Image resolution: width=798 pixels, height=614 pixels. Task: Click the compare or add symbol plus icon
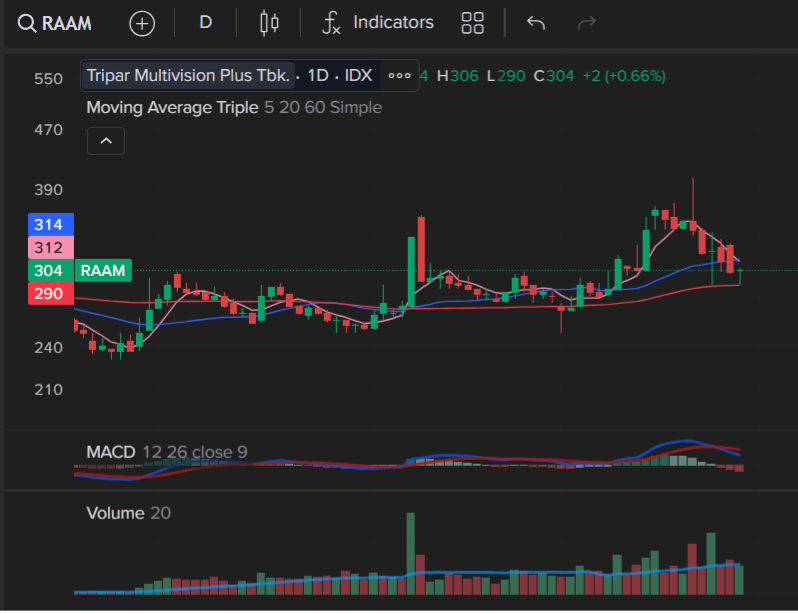tap(142, 23)
